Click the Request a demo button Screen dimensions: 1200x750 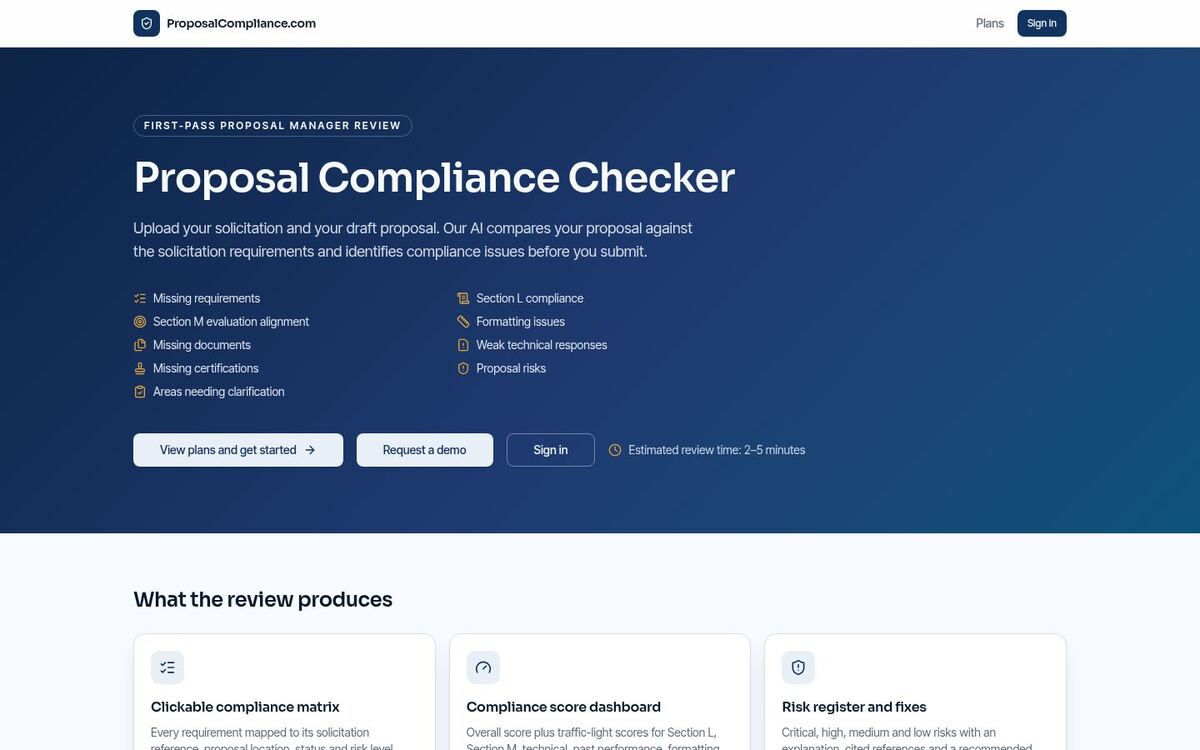tap(425, 450)
